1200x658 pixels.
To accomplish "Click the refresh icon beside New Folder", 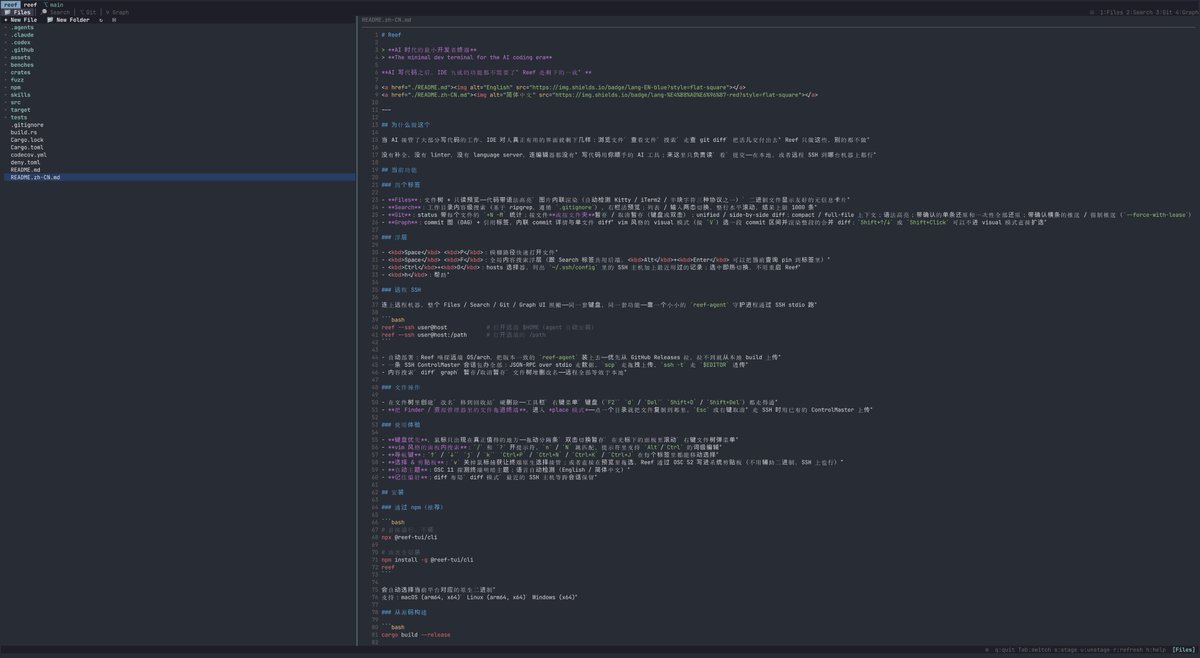I will point(101,20).
